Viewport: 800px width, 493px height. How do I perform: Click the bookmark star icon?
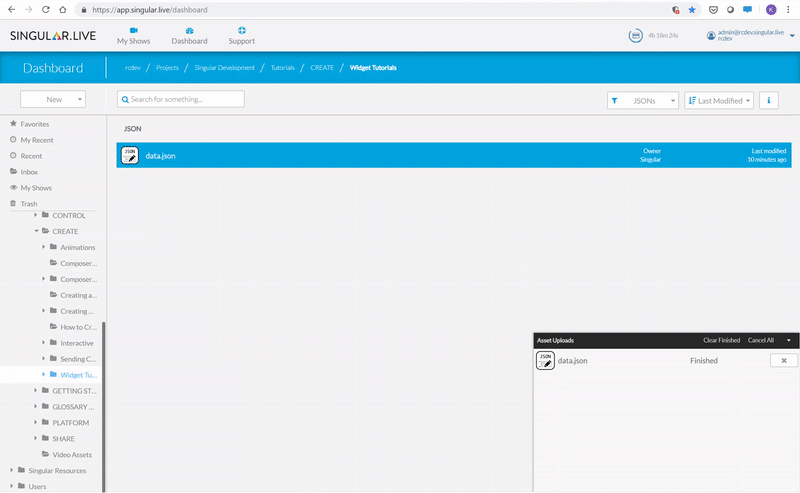coord(691,10)
